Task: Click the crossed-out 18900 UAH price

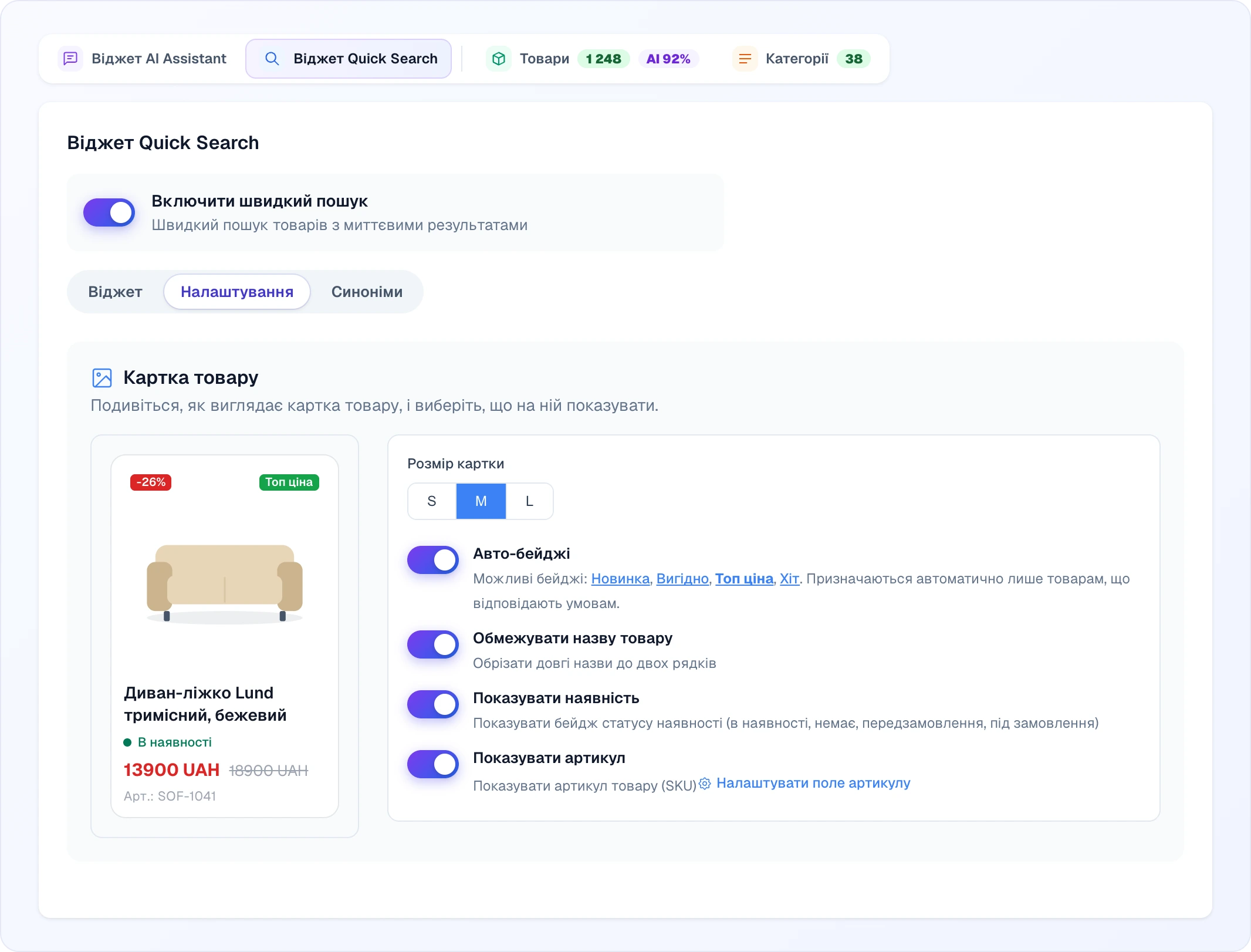Action: tap(268, 771)
